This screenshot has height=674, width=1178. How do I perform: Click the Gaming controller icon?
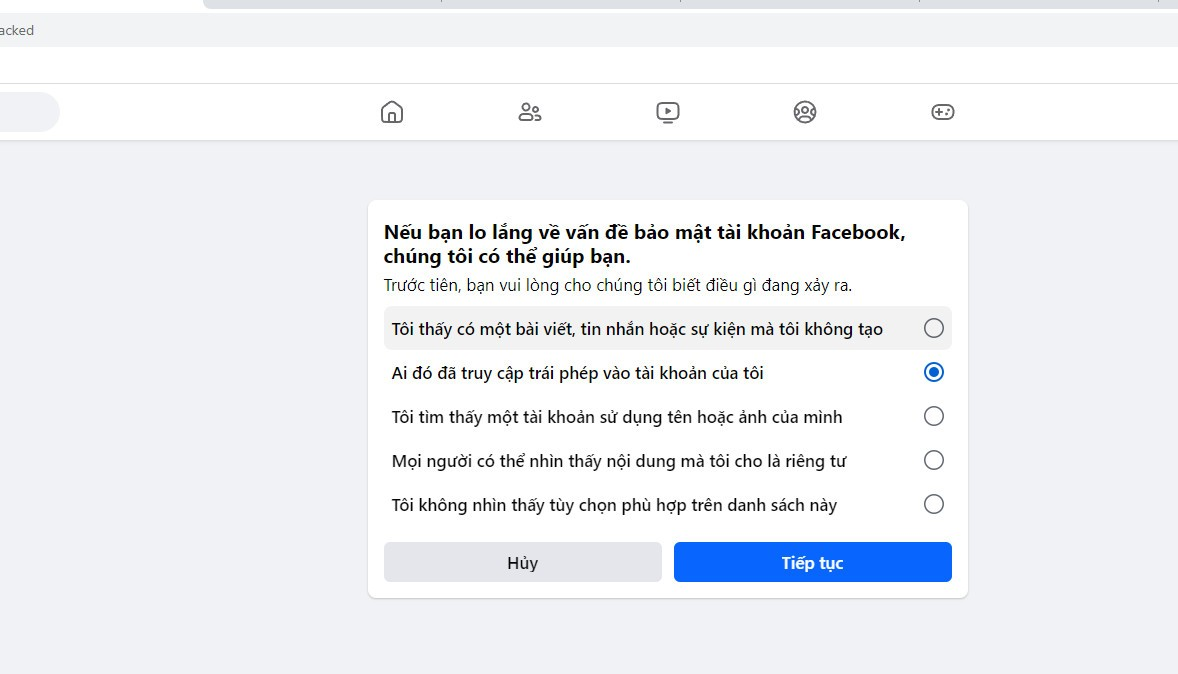[x=941, y=111]
